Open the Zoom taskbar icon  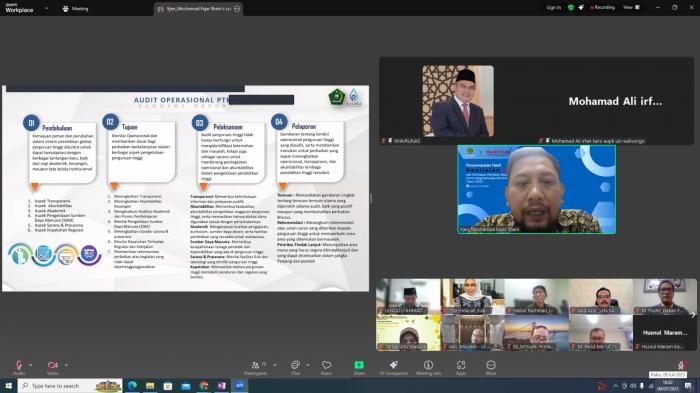(x=239, y=385)
